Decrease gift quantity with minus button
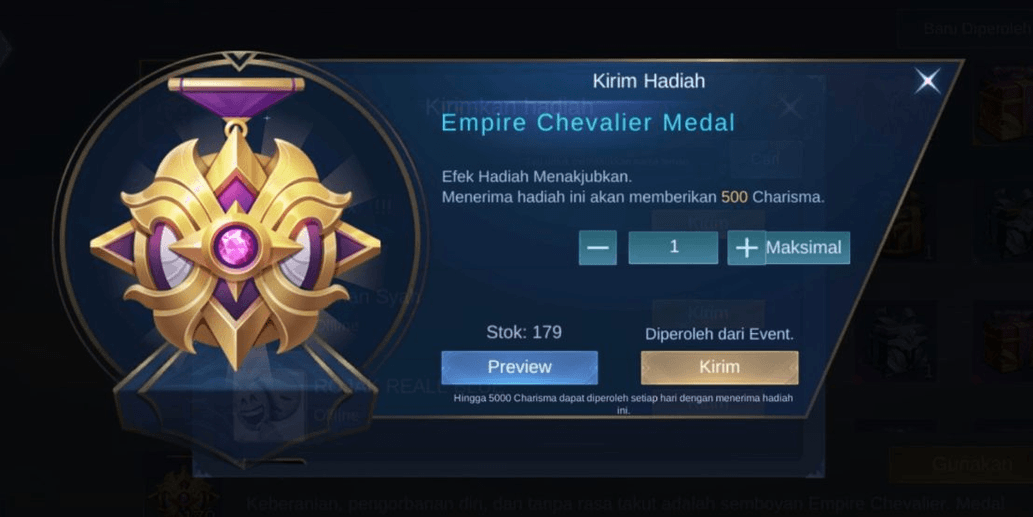This screenshot has height=517, width=1033. tap(598, 248)
